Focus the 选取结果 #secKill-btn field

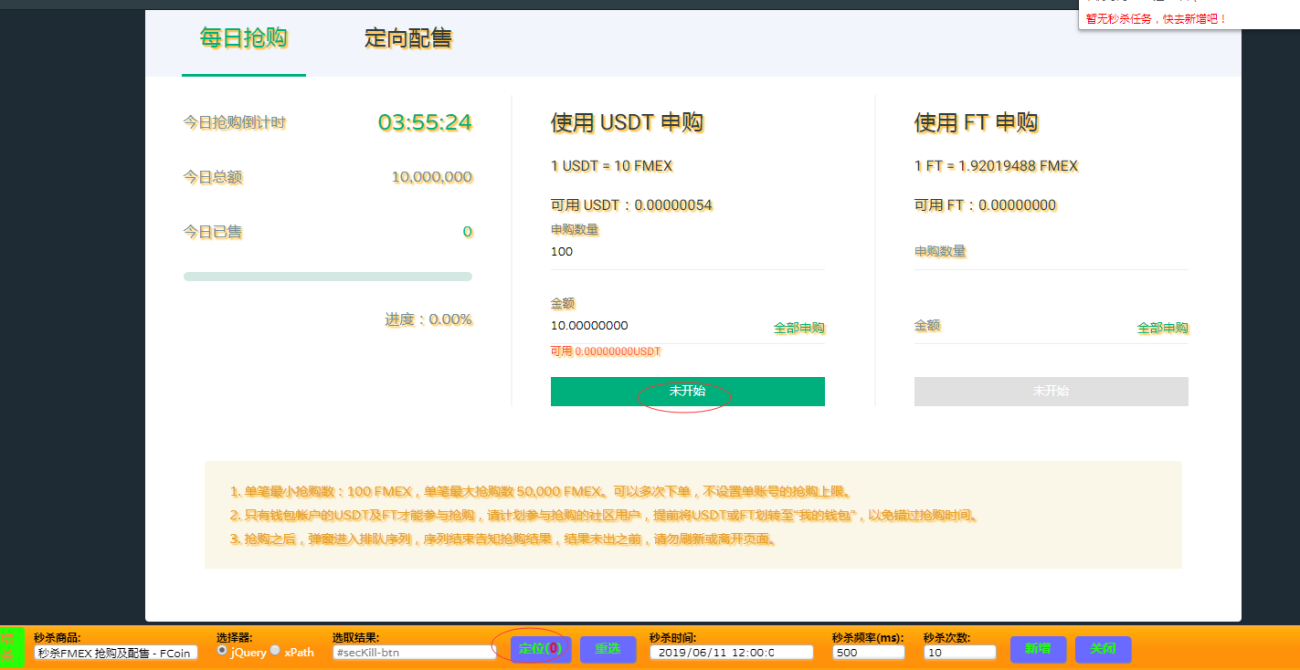(x=414, y=652)
